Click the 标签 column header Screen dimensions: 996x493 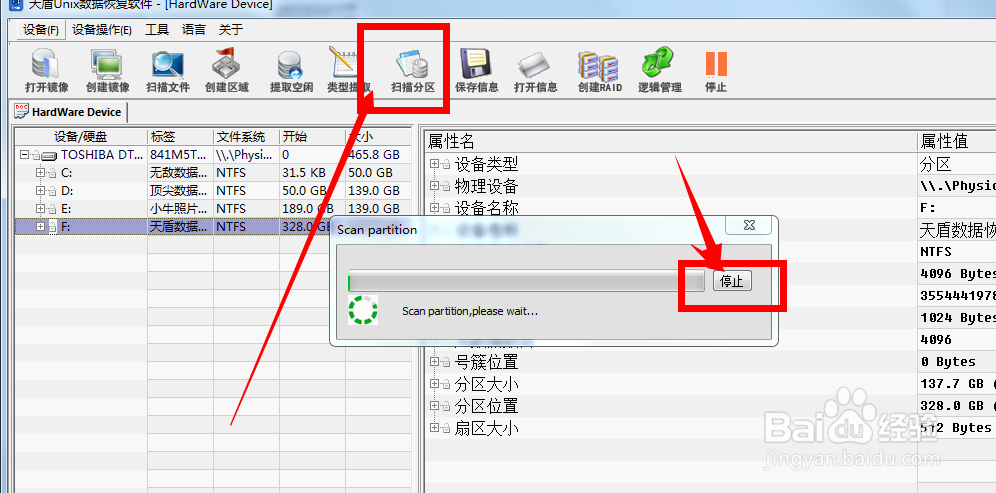[180, 137]
